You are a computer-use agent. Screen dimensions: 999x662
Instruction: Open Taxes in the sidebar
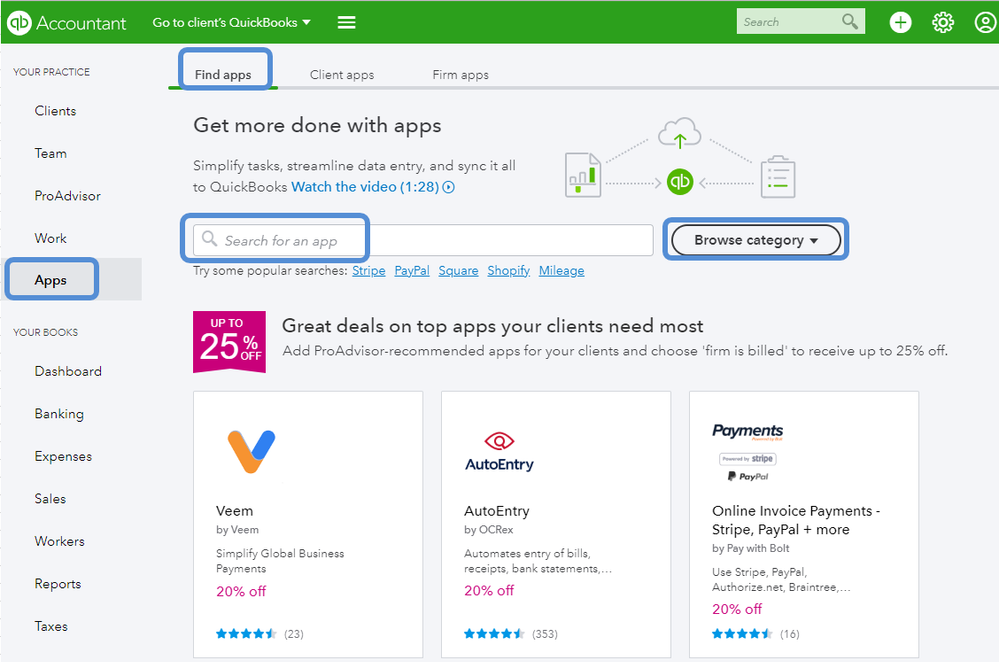pos(51,626)
